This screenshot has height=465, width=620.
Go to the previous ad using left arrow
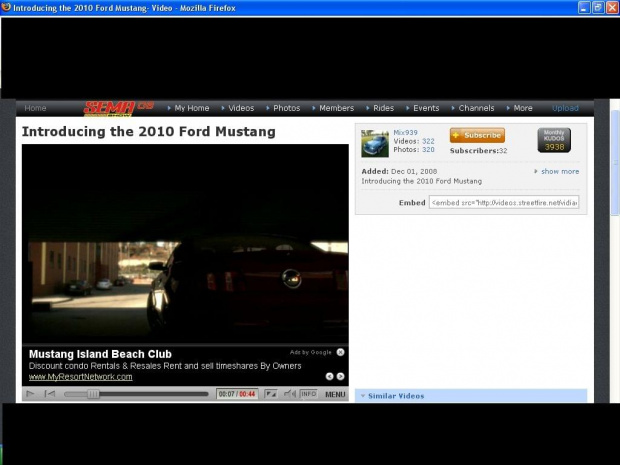point(329,376)
